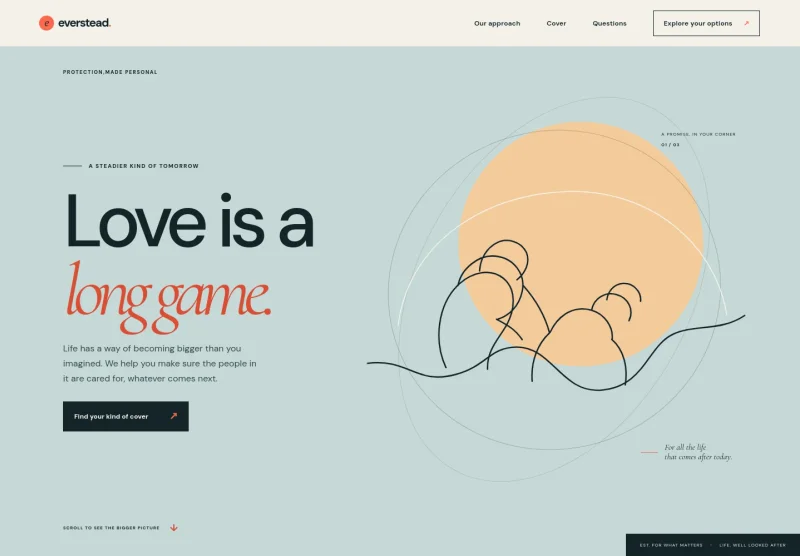Click the Find your kind of cover button
The image size is (800, 556).
coord(126,416)
